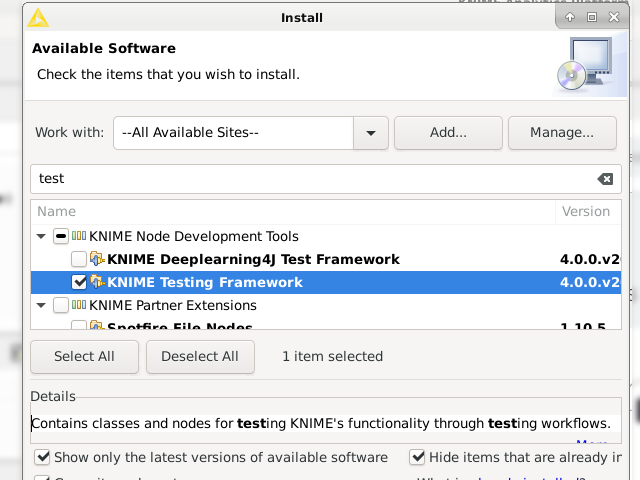Click the 1 item selected status text
640x480 pixels.
coord(333,356)
